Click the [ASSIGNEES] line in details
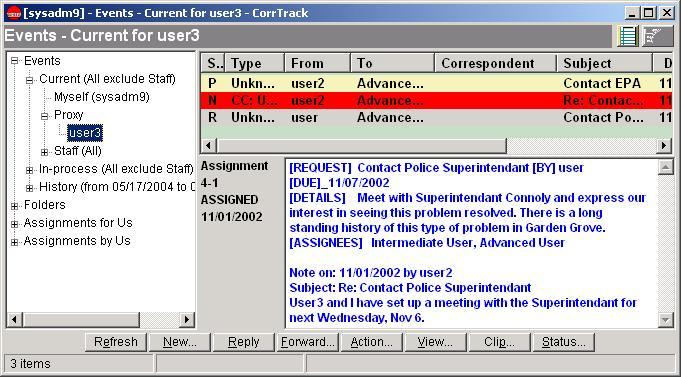 (427, 243)
